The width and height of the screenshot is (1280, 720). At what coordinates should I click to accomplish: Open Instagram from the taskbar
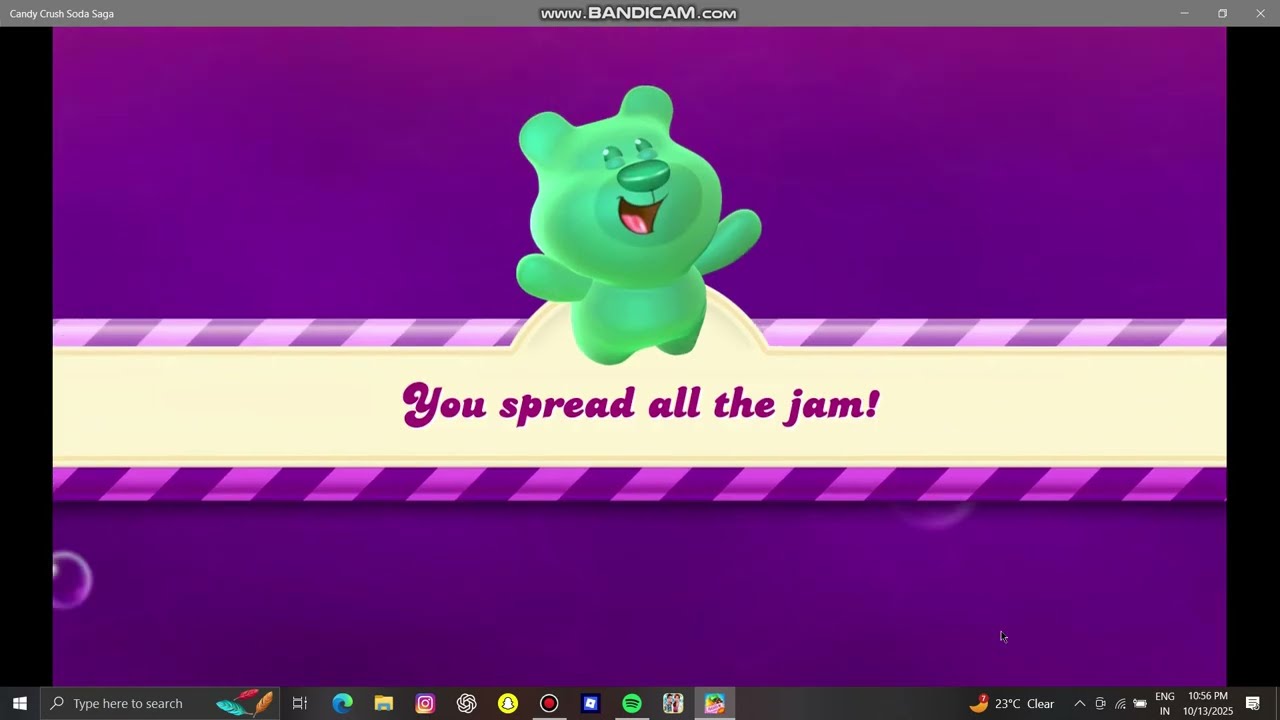(425, 703)
